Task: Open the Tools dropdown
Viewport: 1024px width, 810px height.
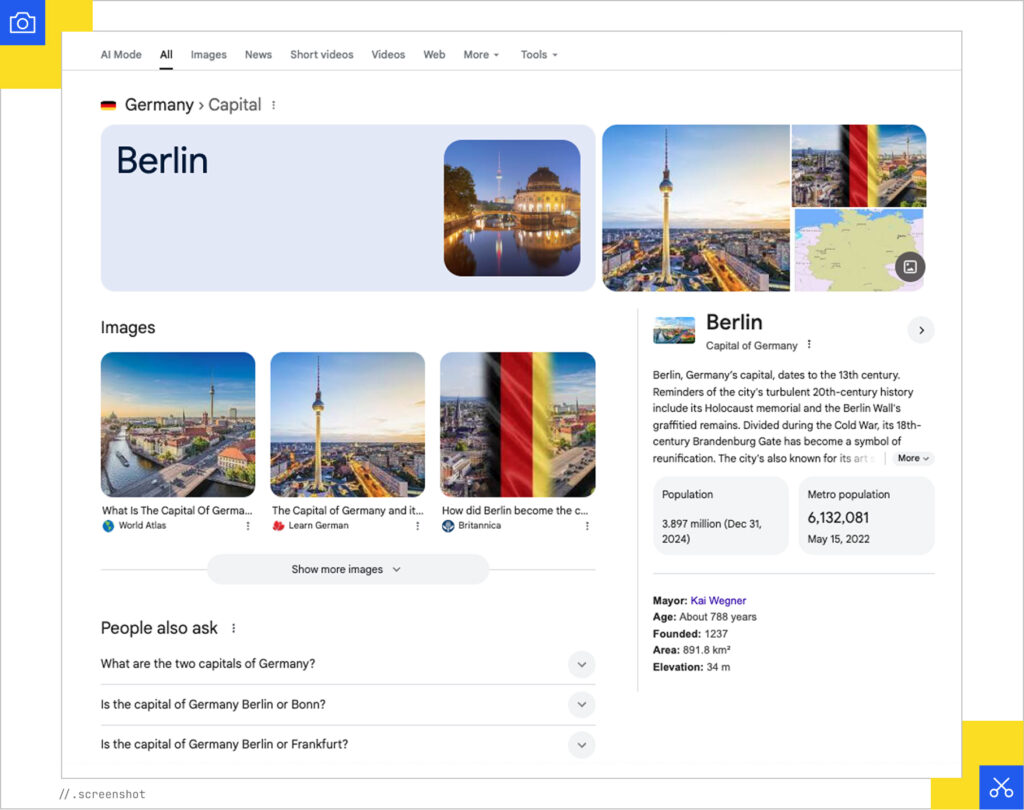Action: 539,55
